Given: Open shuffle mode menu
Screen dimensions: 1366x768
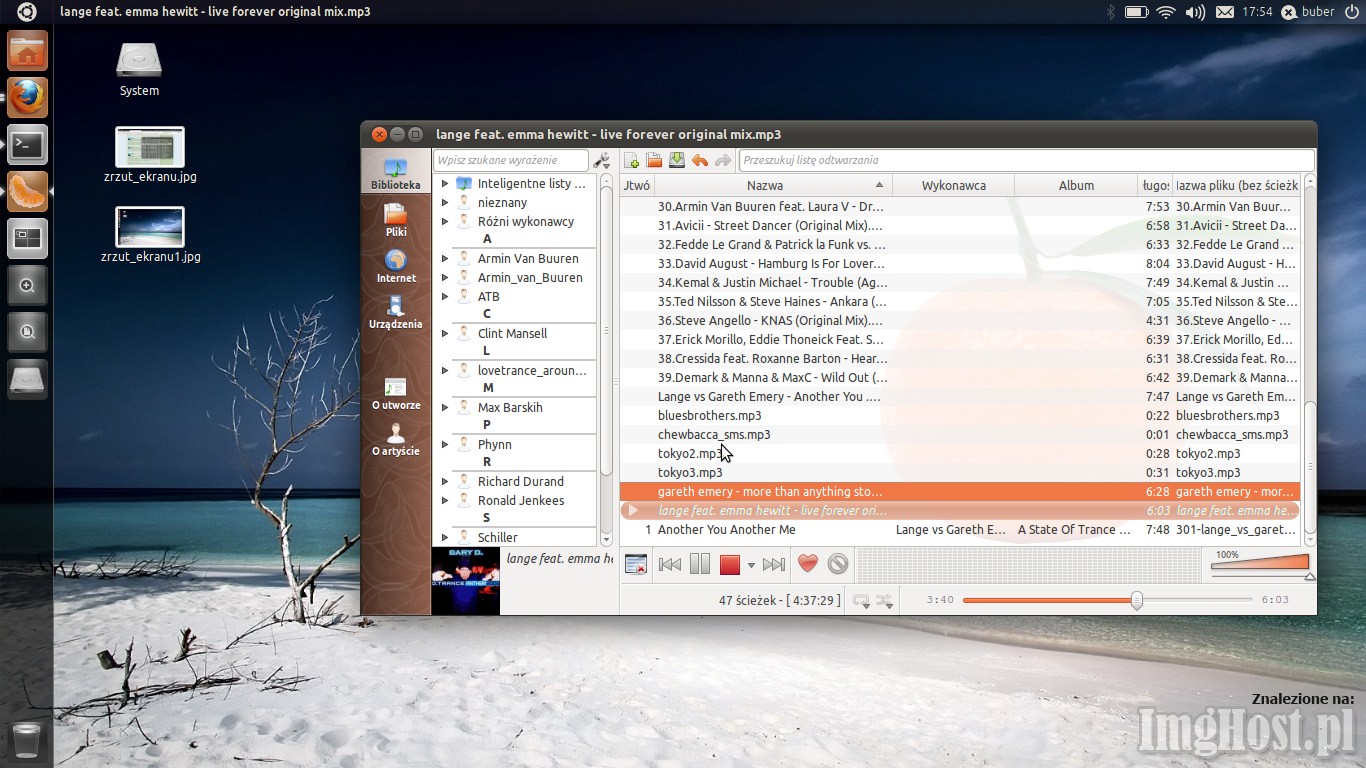Looking at the screenshot, I should coord(885,600).
